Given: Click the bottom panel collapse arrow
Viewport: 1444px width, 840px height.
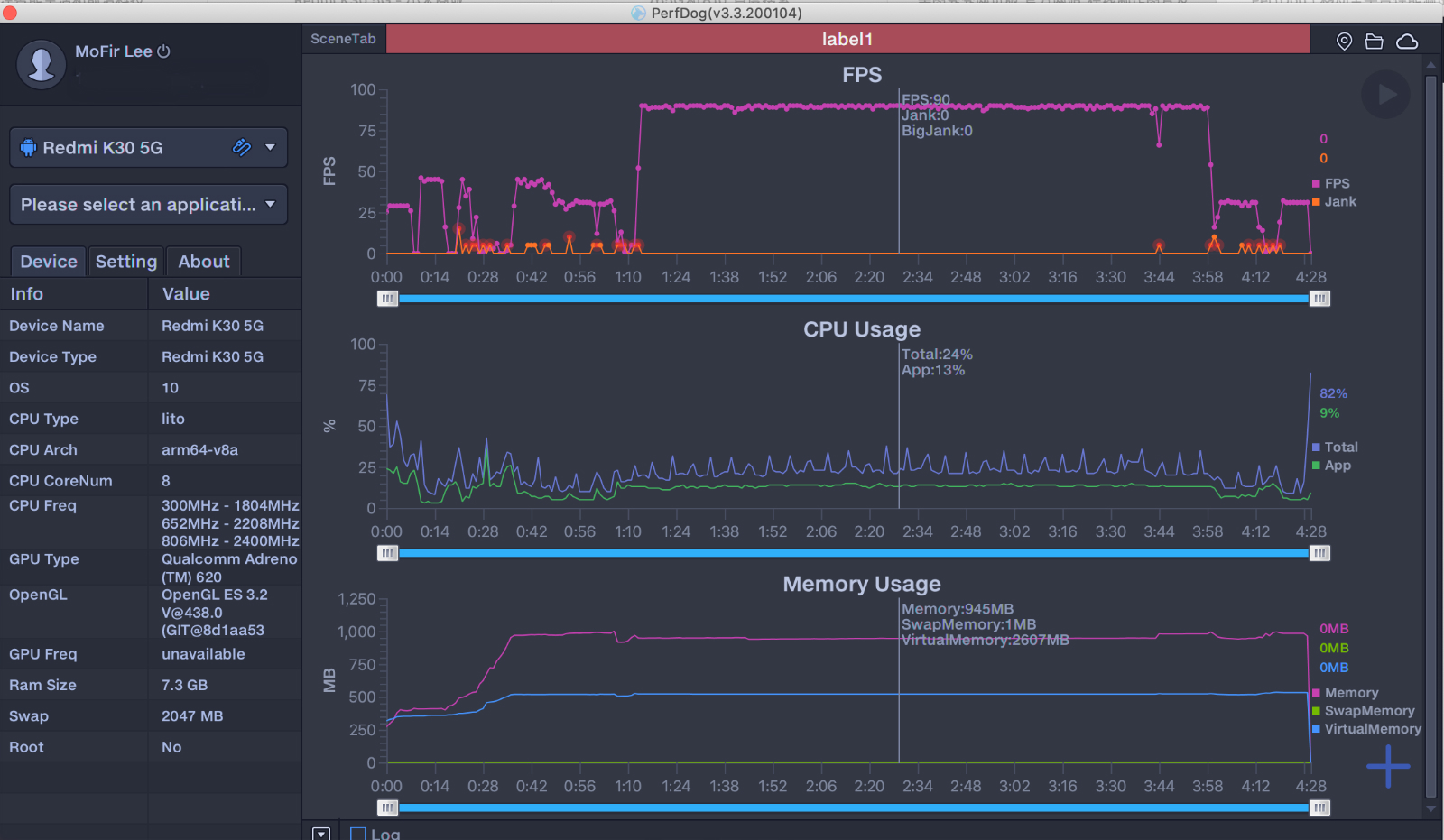Looking at the screenshot, I should pyautogui.click(x=321, y=834).
